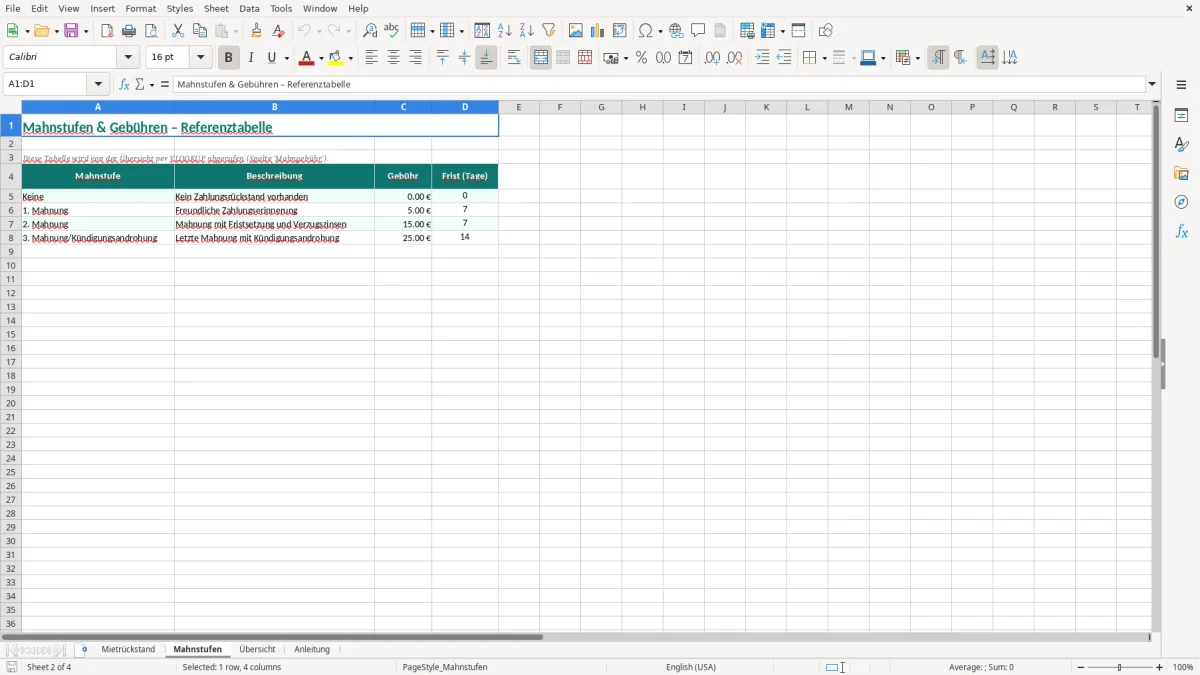Insert a chart
This screenshot has width=1200, height=675.
(597, 31)
